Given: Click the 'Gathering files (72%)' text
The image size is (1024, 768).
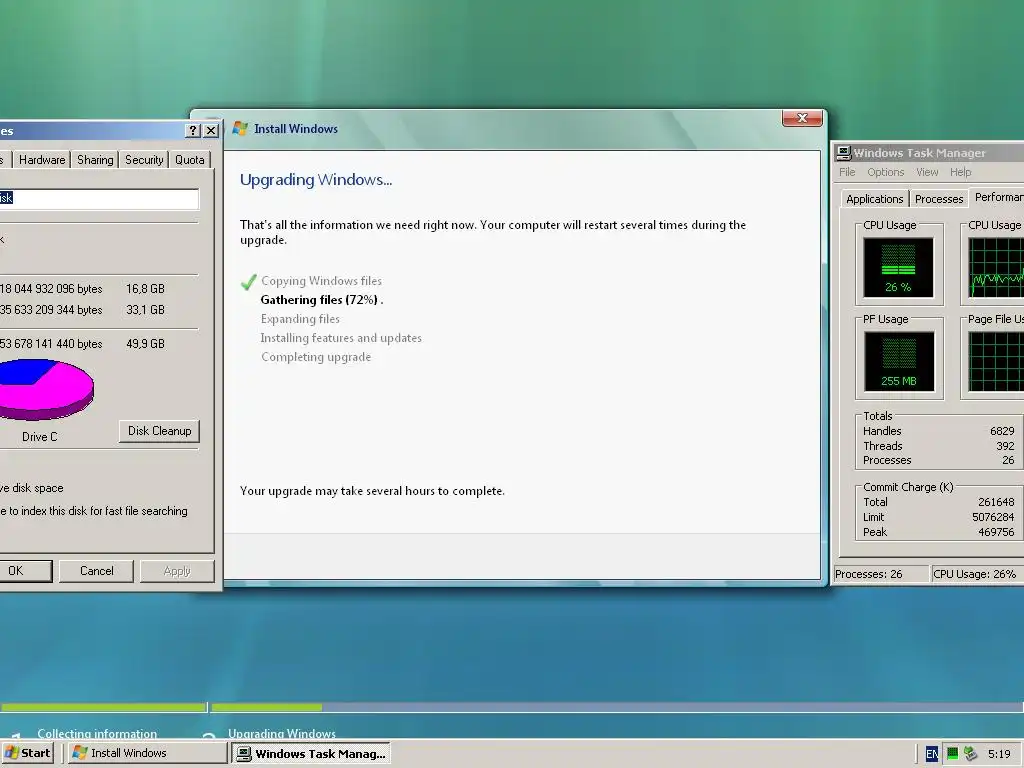Looking at the screenshot, I should (x=319, y=300).
